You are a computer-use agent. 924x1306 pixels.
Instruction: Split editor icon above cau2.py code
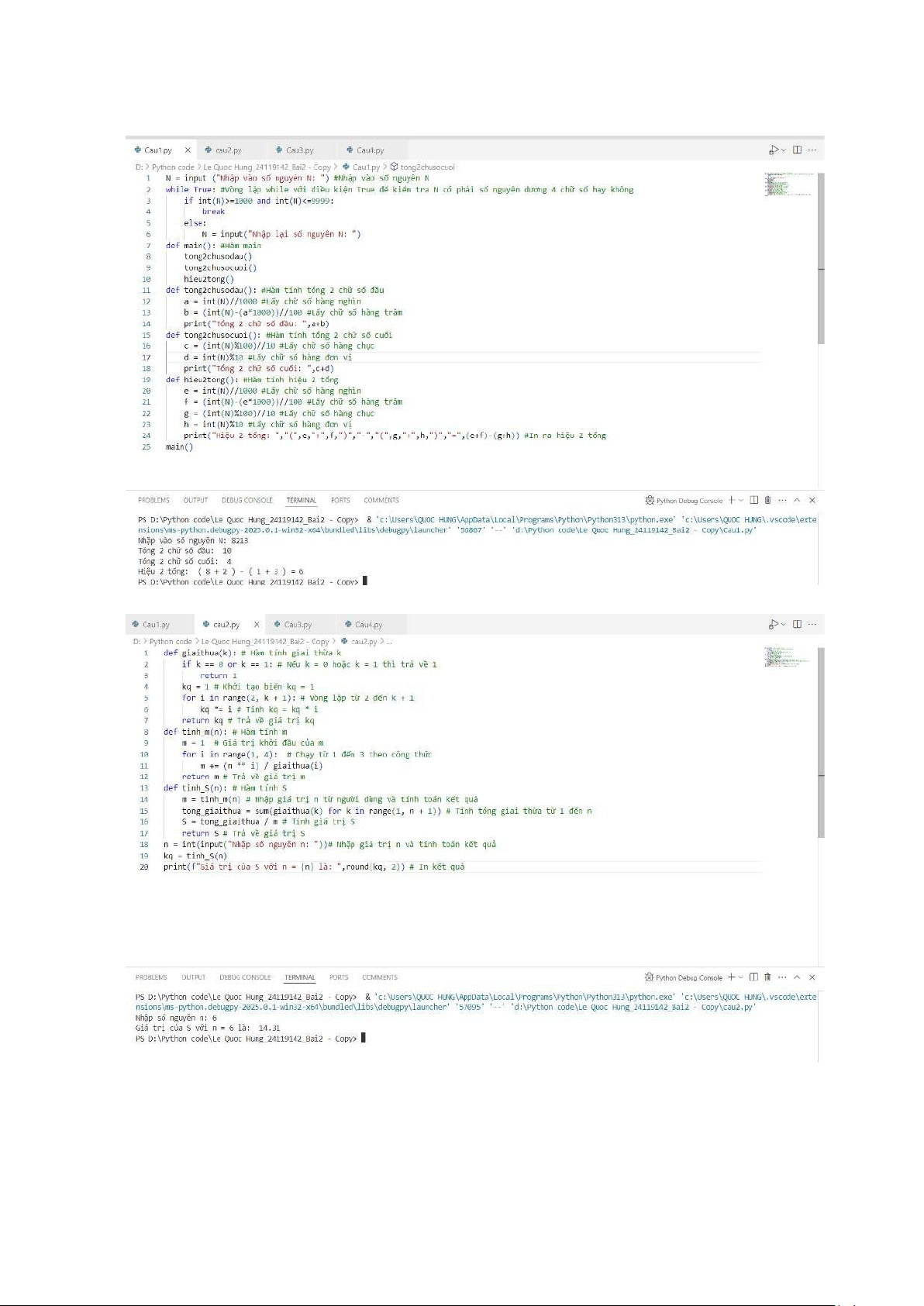click(797, 625)
